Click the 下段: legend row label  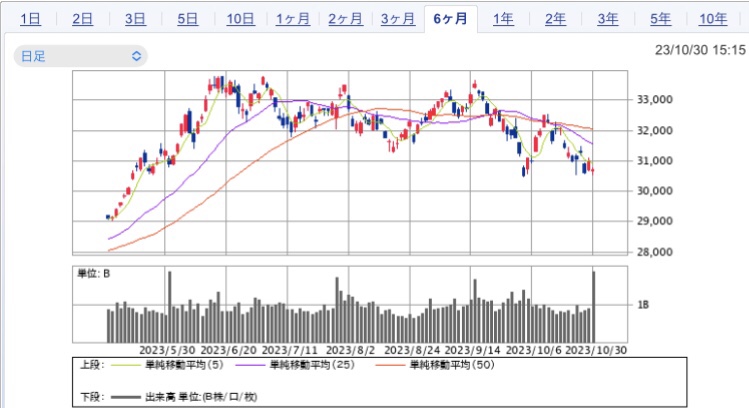click(x=92, y=397)
